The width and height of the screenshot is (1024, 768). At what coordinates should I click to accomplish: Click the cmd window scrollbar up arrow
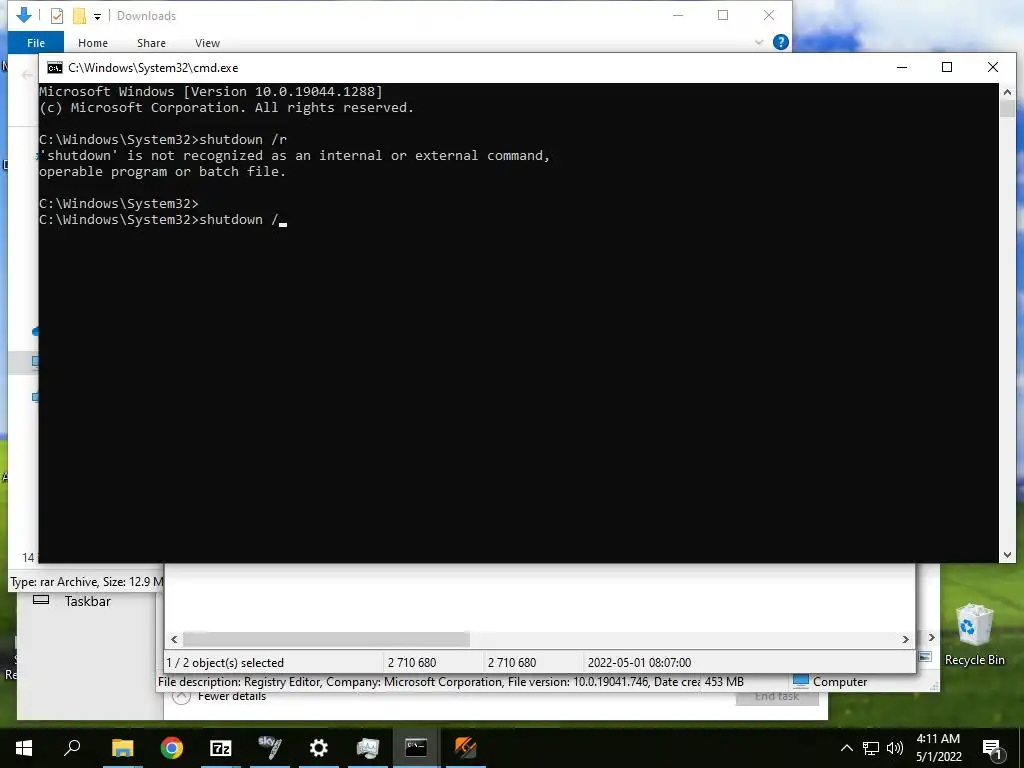pyautogui.click(x=1007, y=92)
